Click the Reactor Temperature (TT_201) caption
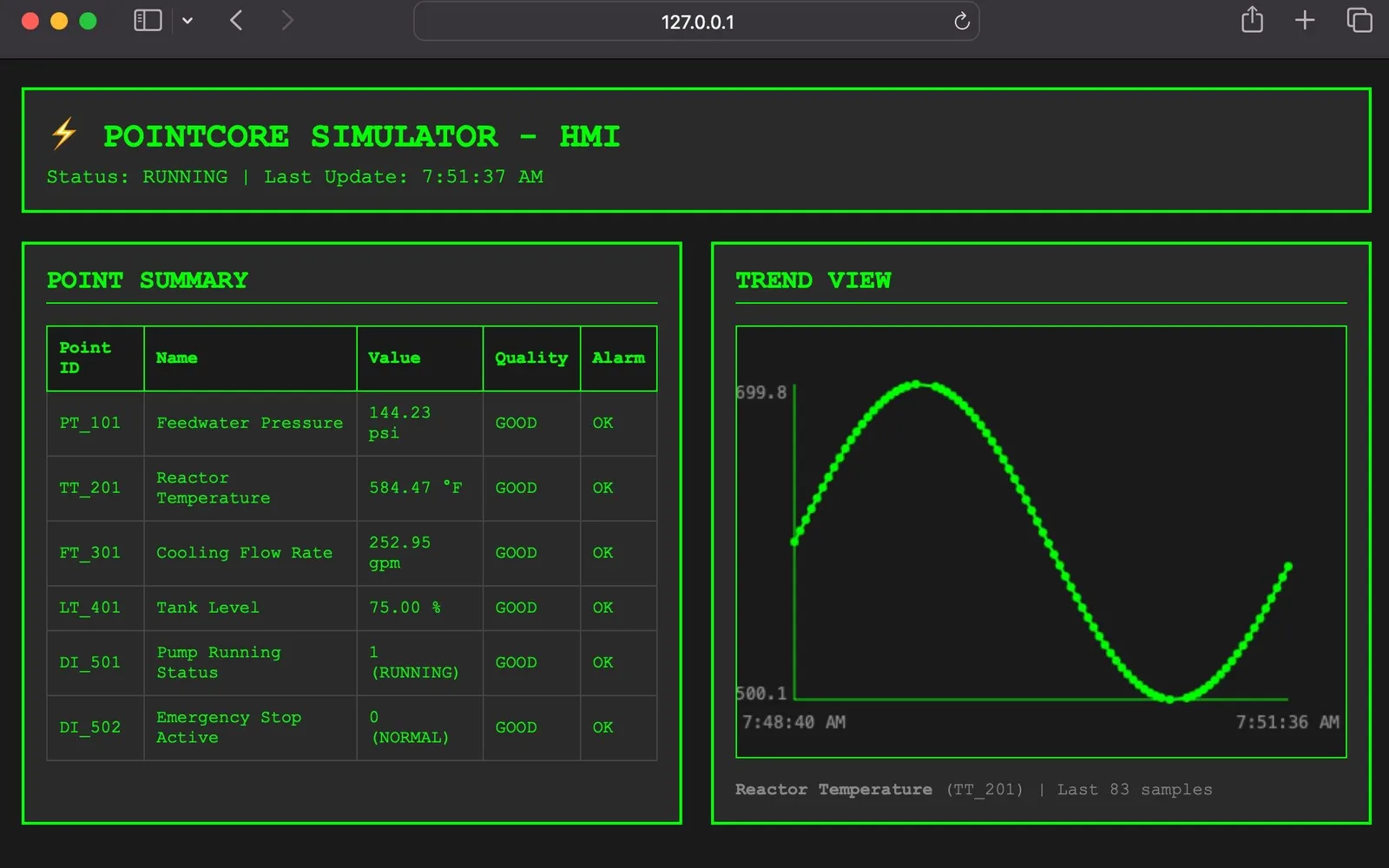 (833, 789)
